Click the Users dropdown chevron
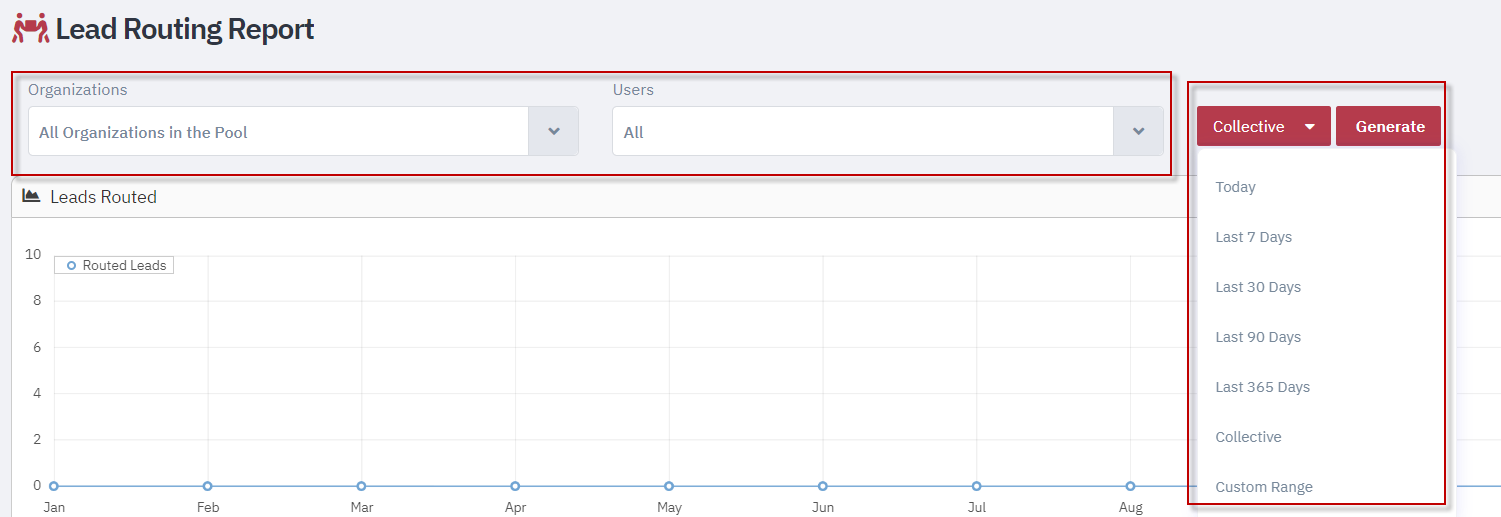1501x517 pixels. point(1139,131)
